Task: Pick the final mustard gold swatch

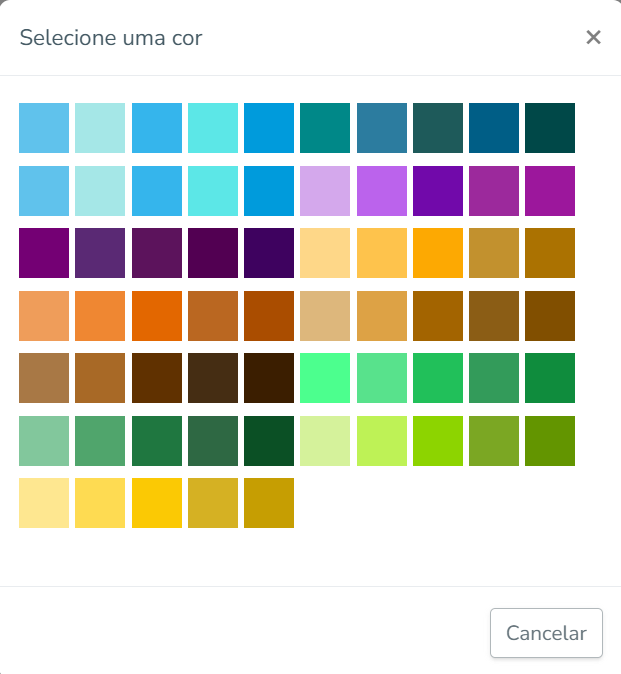Action: [269, 503]
